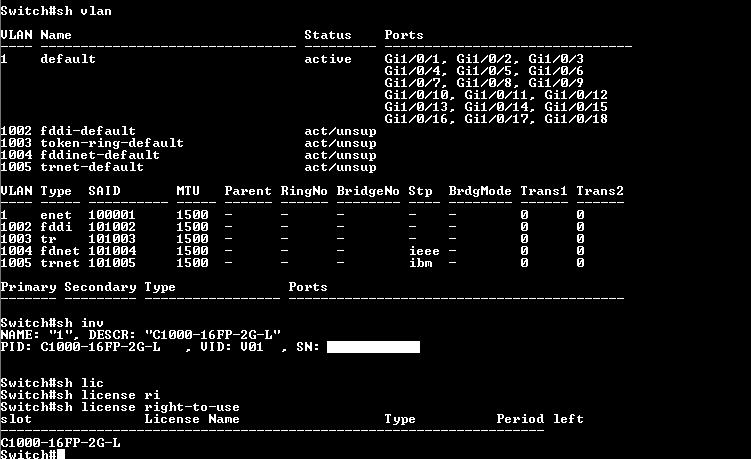751x459 pixels.
Task: Click the VID value V01
Action: tap(252, 346)
